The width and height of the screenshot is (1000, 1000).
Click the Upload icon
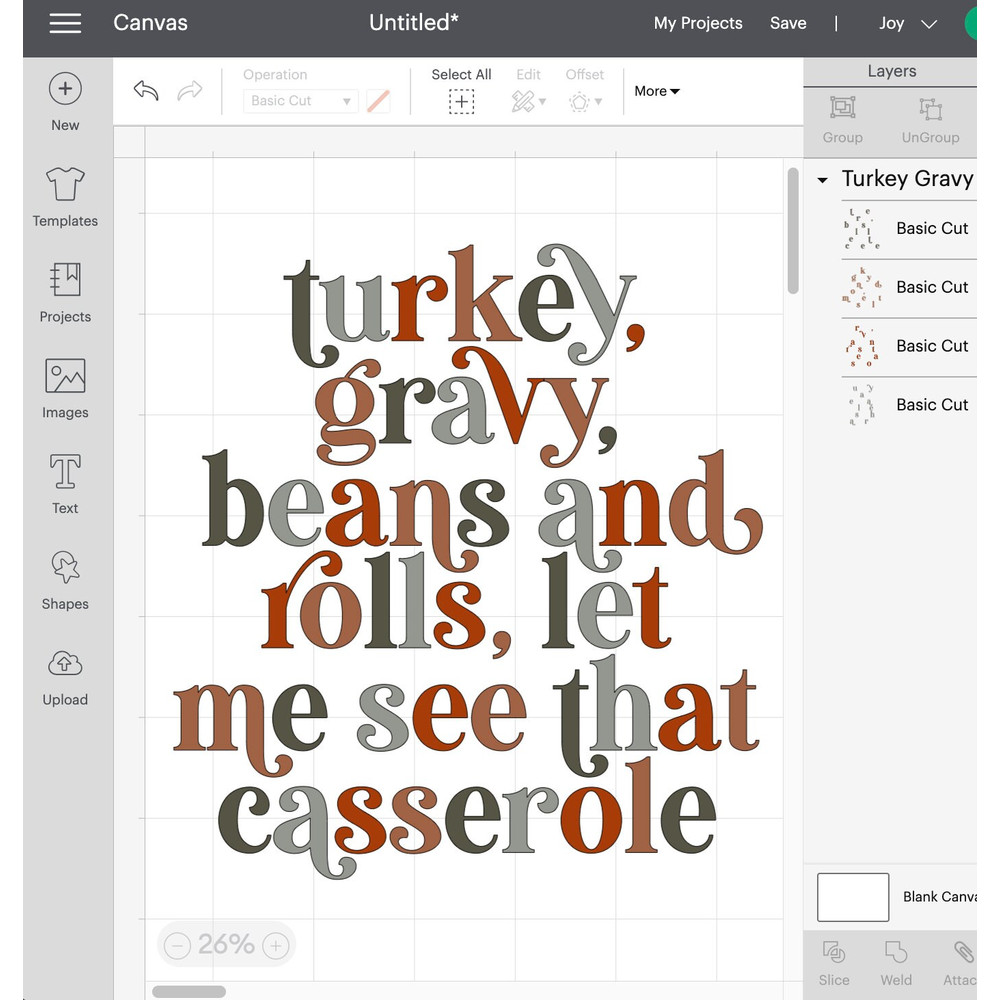65,665
